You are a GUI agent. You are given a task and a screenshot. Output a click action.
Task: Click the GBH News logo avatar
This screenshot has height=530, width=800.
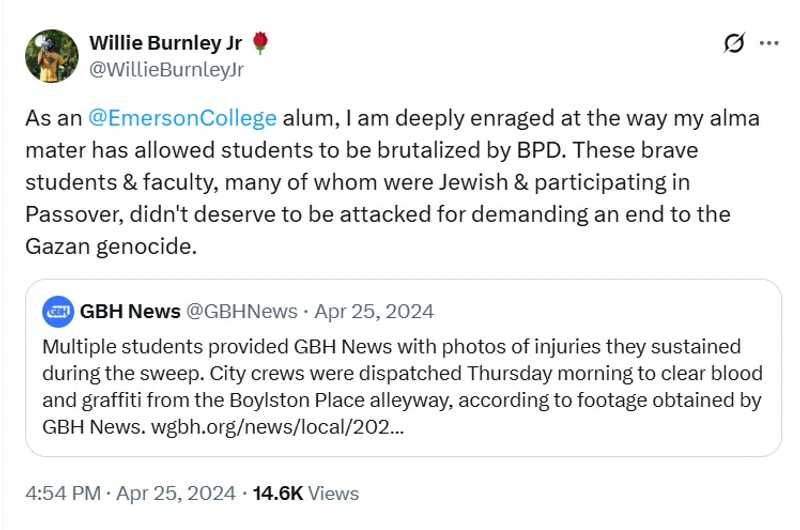(58, 311)
